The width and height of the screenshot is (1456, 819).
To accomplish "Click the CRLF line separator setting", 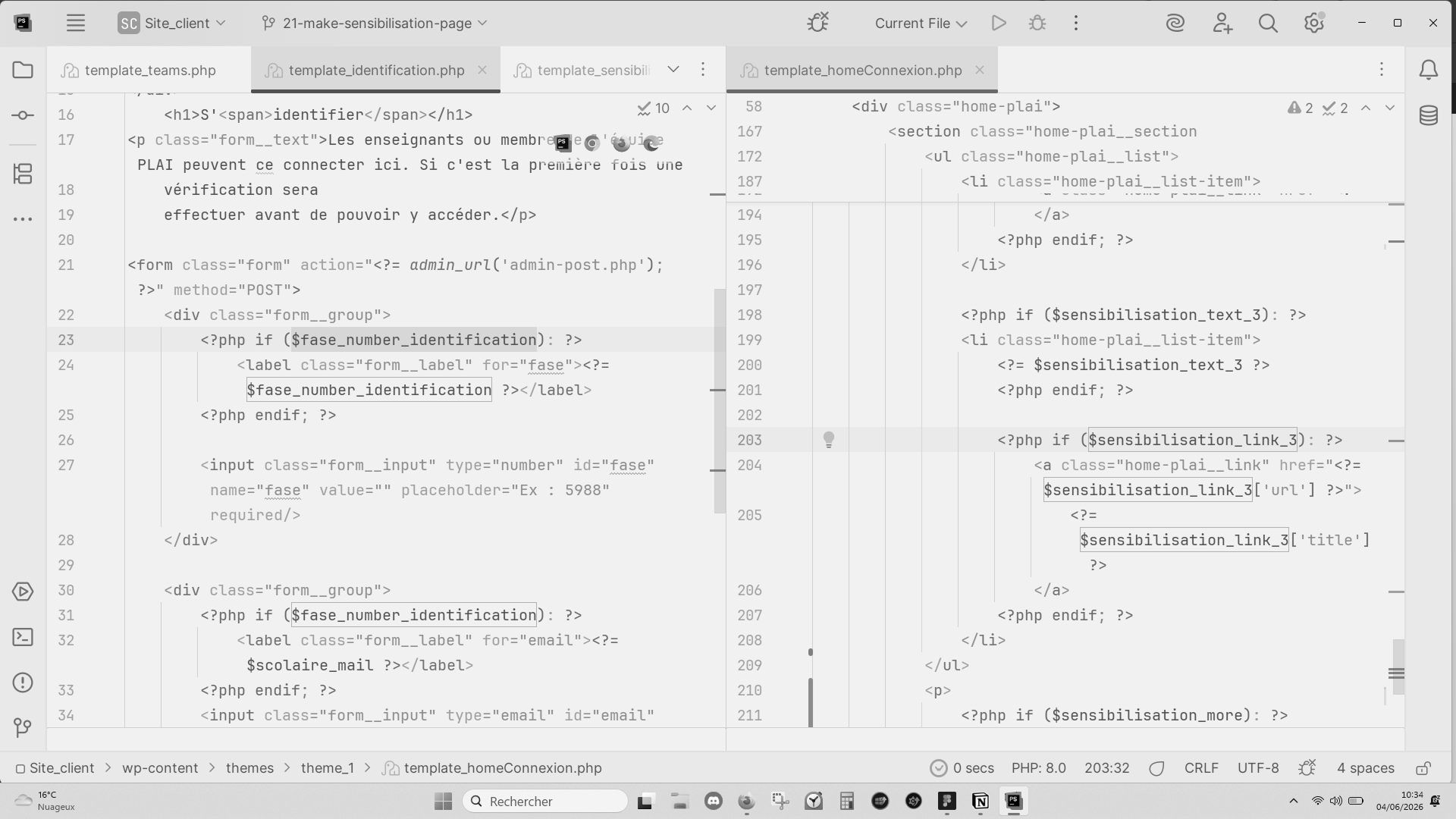I will pos(1201,768).
